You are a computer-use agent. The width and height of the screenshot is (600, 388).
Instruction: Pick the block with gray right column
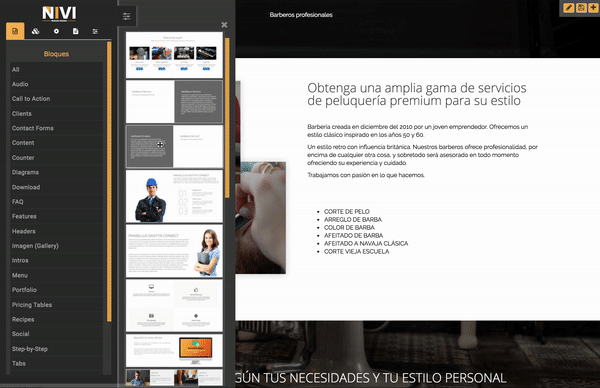pyautogui.click(x=174, y=101)
